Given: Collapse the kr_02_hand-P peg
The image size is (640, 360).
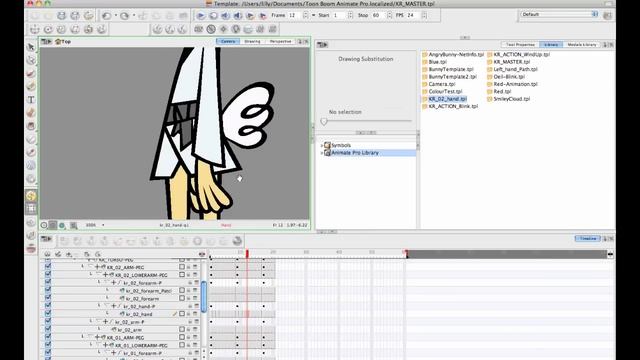Looking at the screenshot, I should click(x=107, y=306).
